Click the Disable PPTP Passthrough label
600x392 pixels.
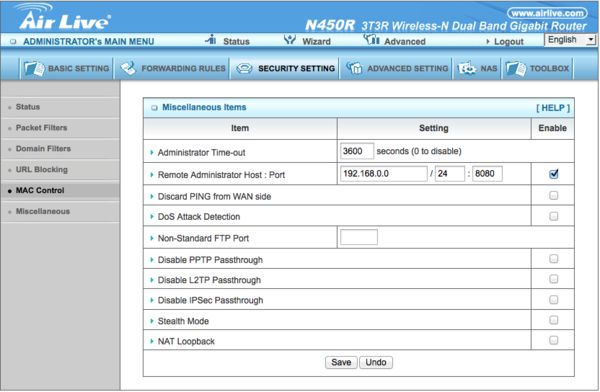tap(210, 260)
